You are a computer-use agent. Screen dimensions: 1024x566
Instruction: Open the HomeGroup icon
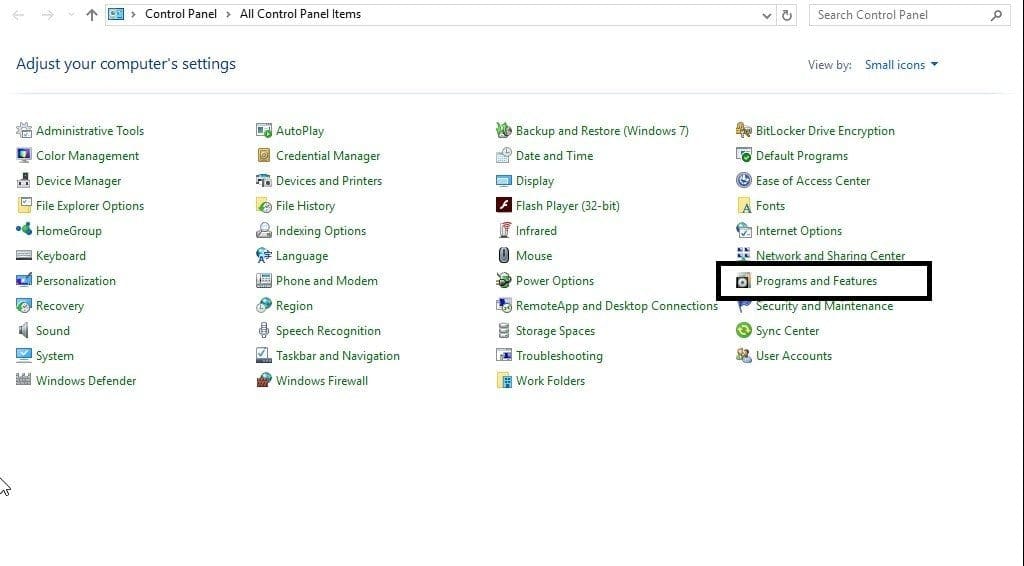tap(24, 230)
